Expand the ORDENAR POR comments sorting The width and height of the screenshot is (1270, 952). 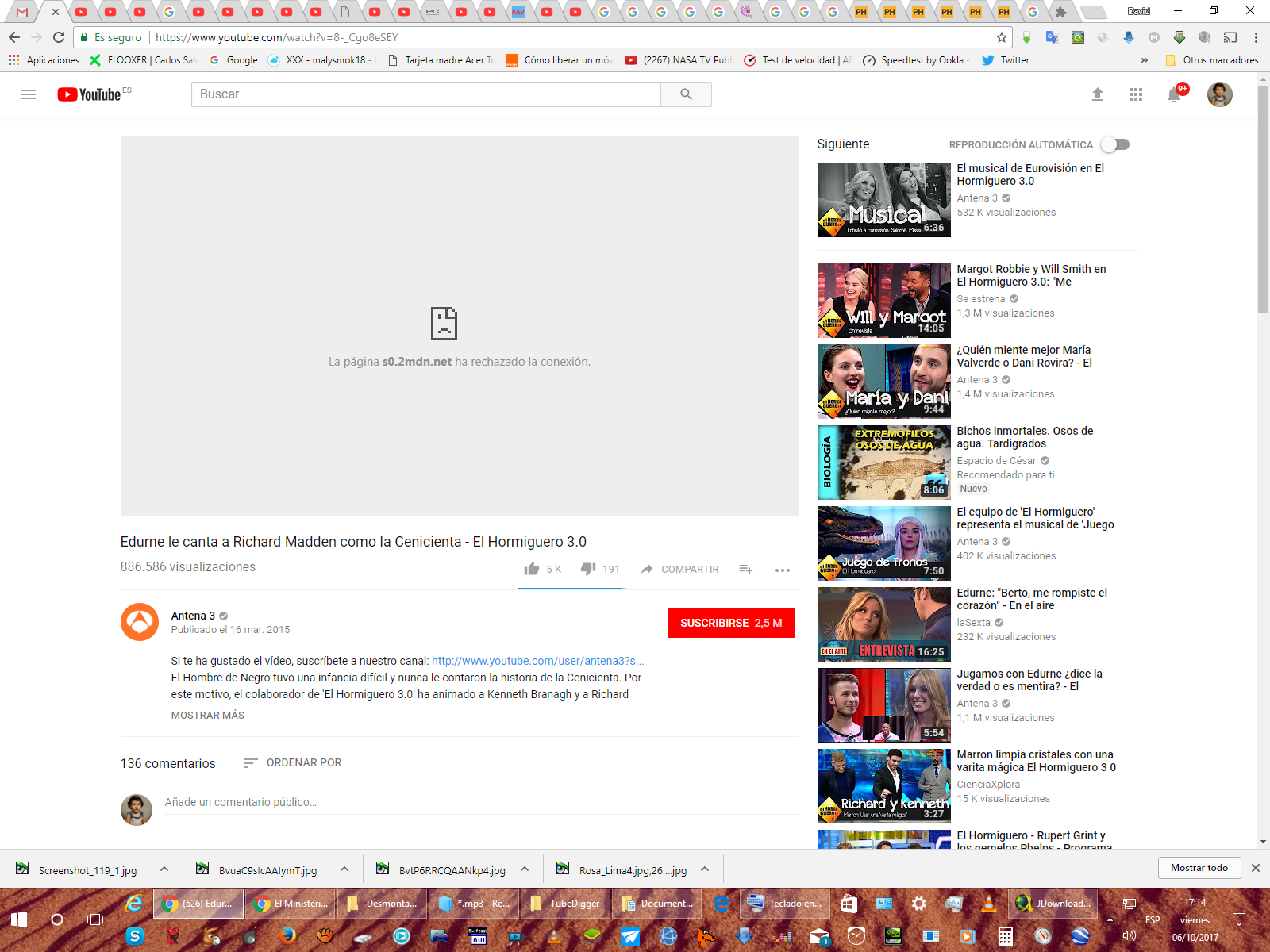pos(292,762)
